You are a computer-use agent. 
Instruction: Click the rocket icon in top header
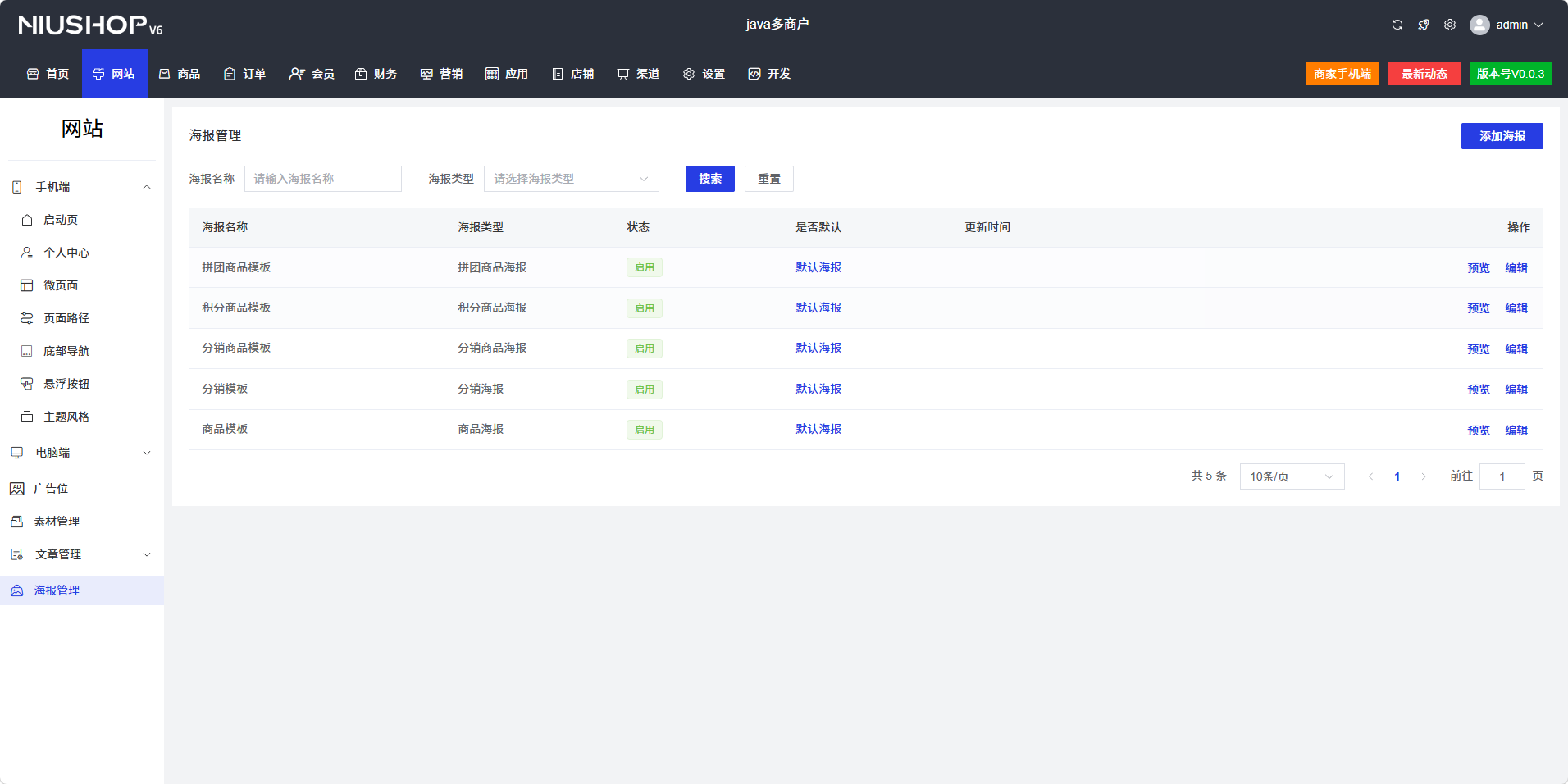tap(1423, 25)
